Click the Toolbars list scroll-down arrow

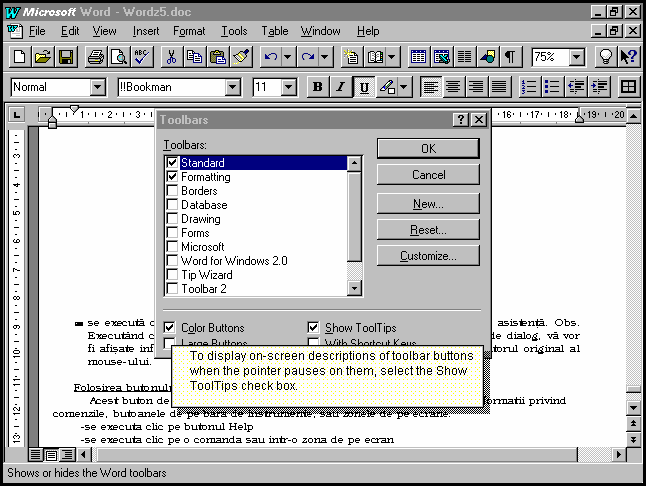354,288
